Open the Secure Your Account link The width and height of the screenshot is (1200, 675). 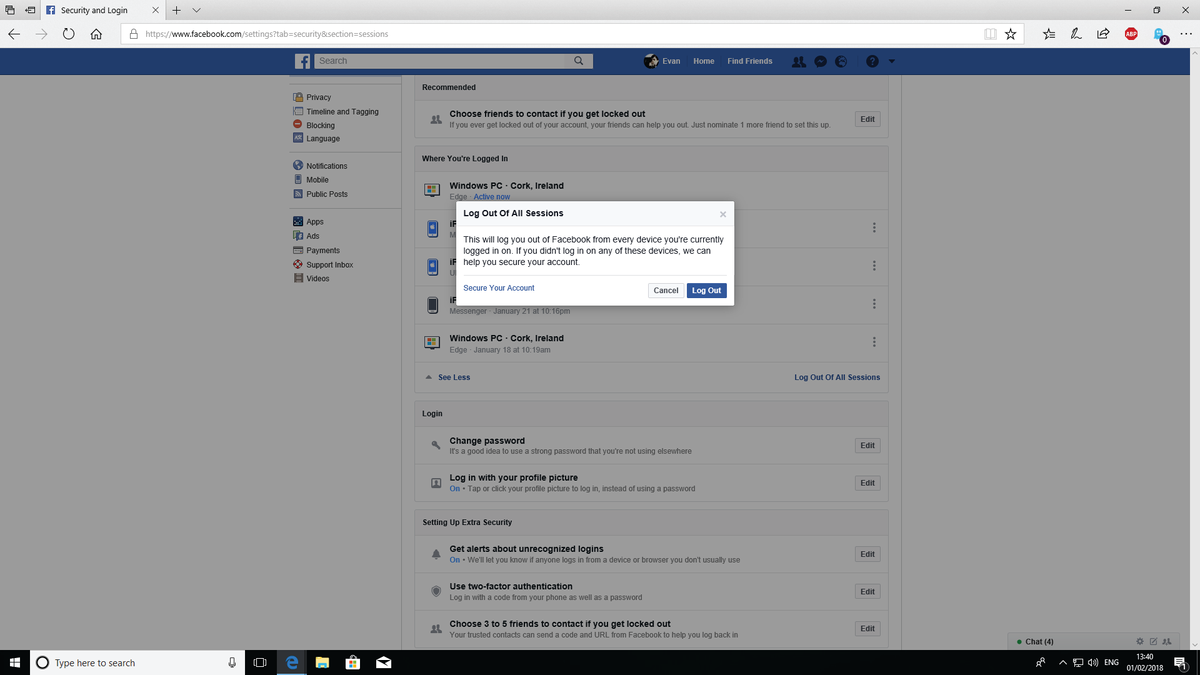(498, 288)
